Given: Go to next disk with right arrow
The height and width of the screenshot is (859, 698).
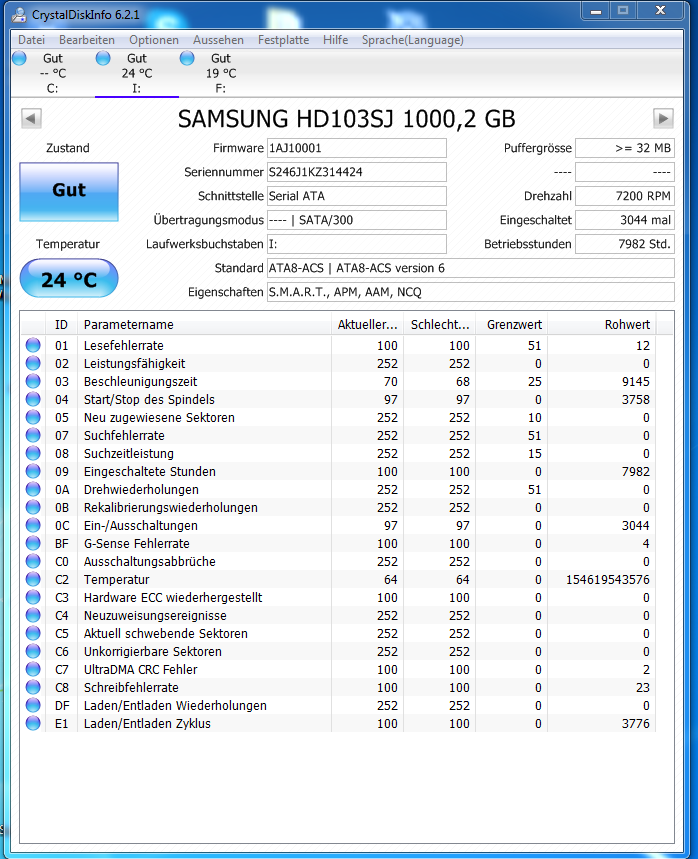Looking at the screenshot, I should coord(663,118).
